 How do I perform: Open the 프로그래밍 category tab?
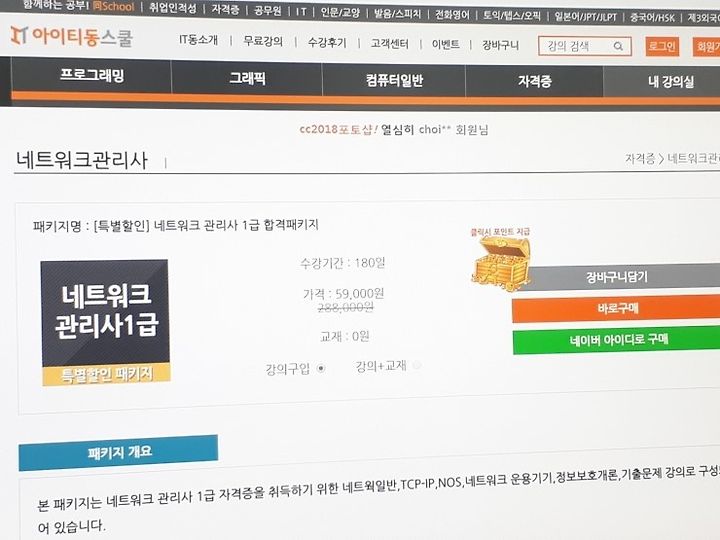point(92,75)
